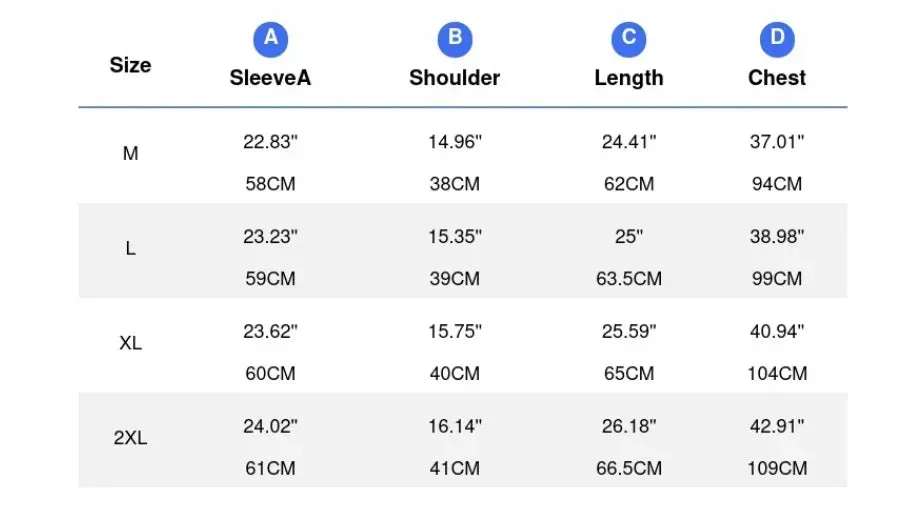917x509 pixels.
Task: Click the 66.5CM length value
Action: tap(629, 469)
